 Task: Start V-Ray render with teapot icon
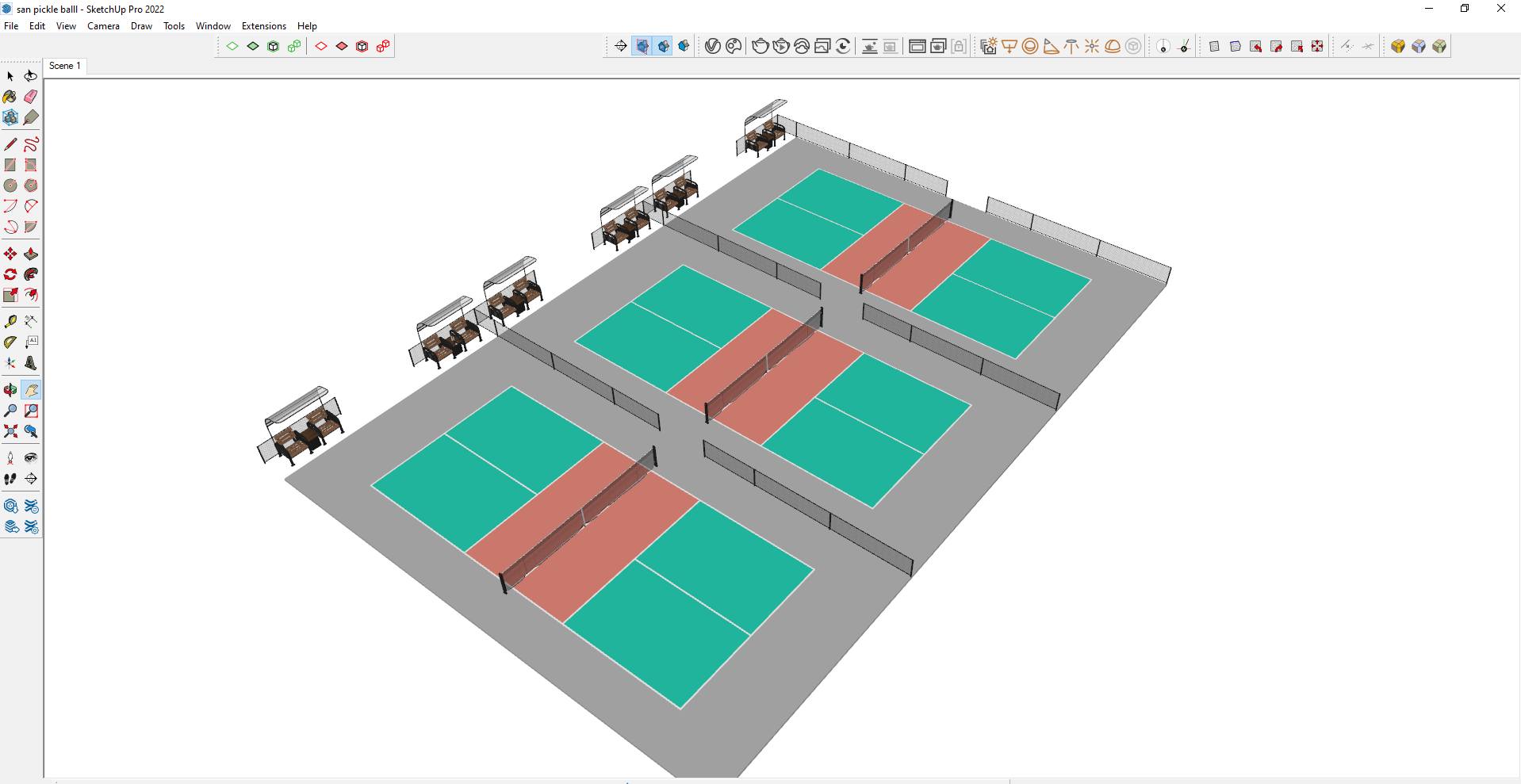point(760,47)
